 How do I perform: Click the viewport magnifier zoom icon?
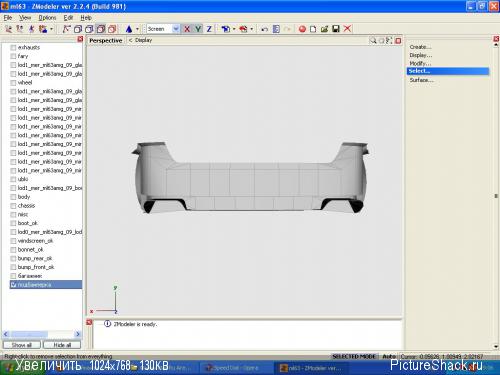coord(373,41)
